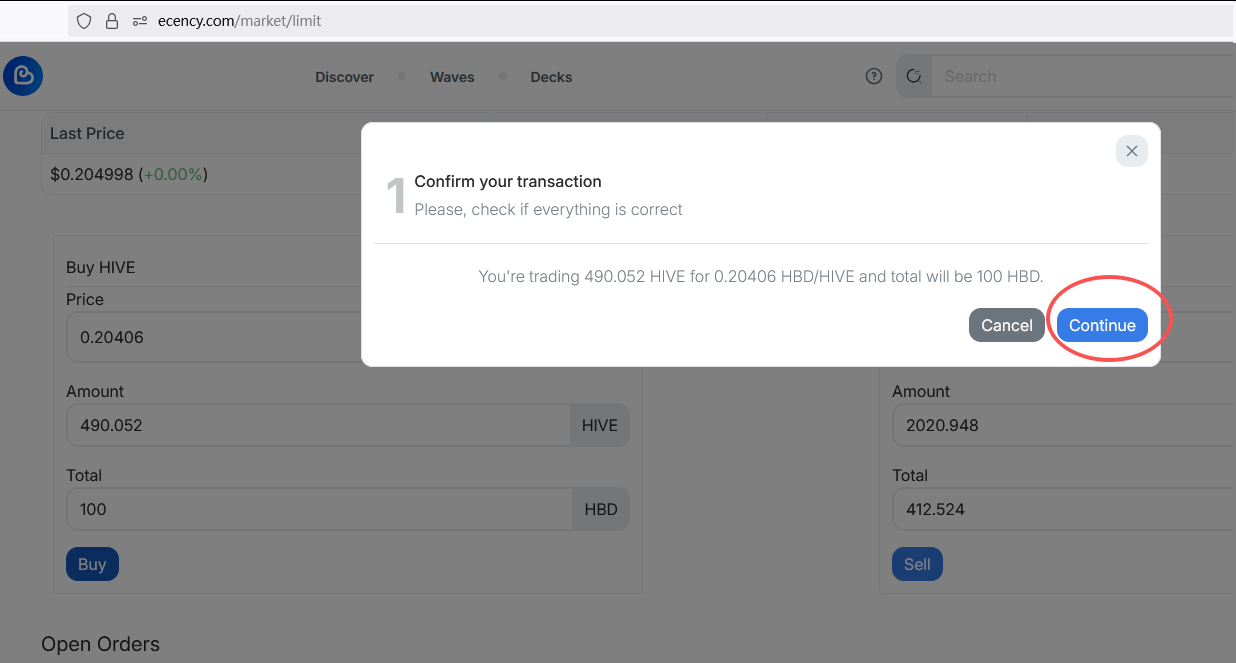Image resolution: width=1236 pixels, height=663 pixels.
Task: Click the browser address bar URL
Action: point(240,21)
